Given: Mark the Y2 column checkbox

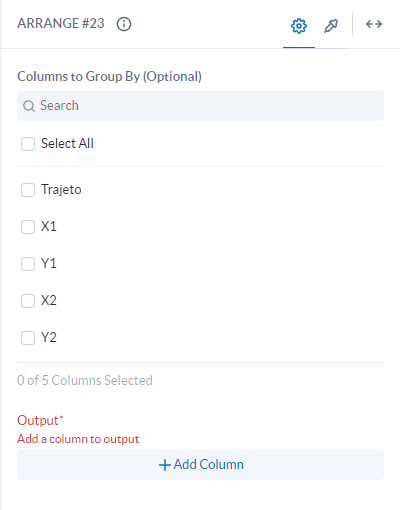Looking at the screenshot, I should [28, 338].
